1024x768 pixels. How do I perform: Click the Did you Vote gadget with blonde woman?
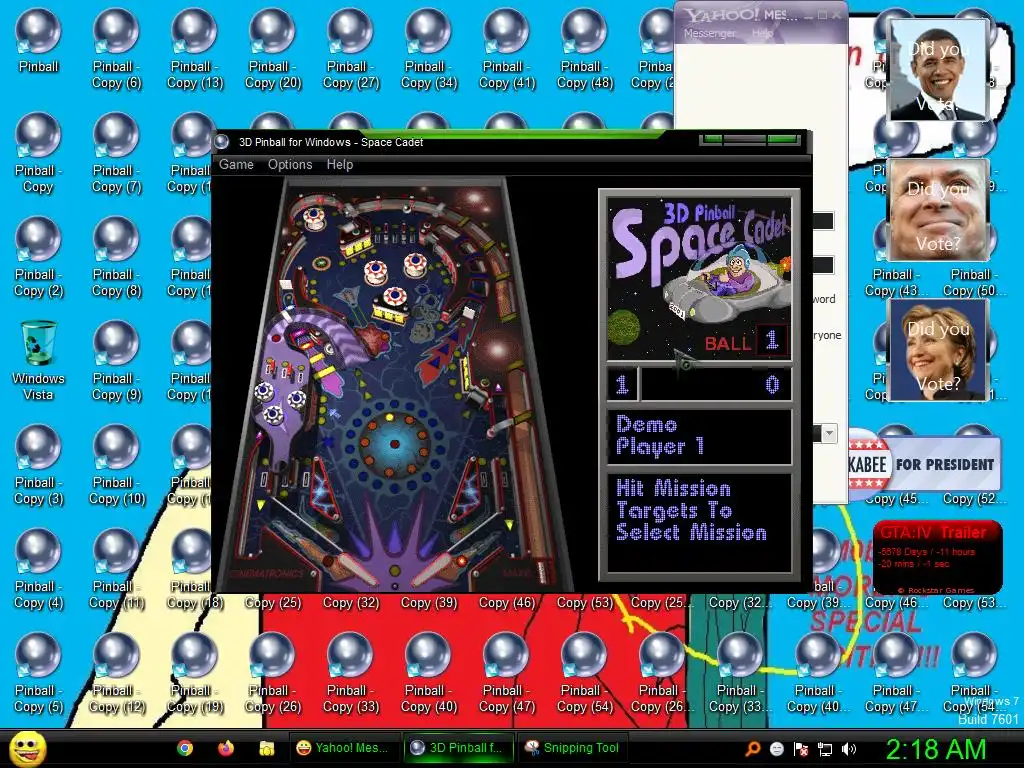pos(938,349)
